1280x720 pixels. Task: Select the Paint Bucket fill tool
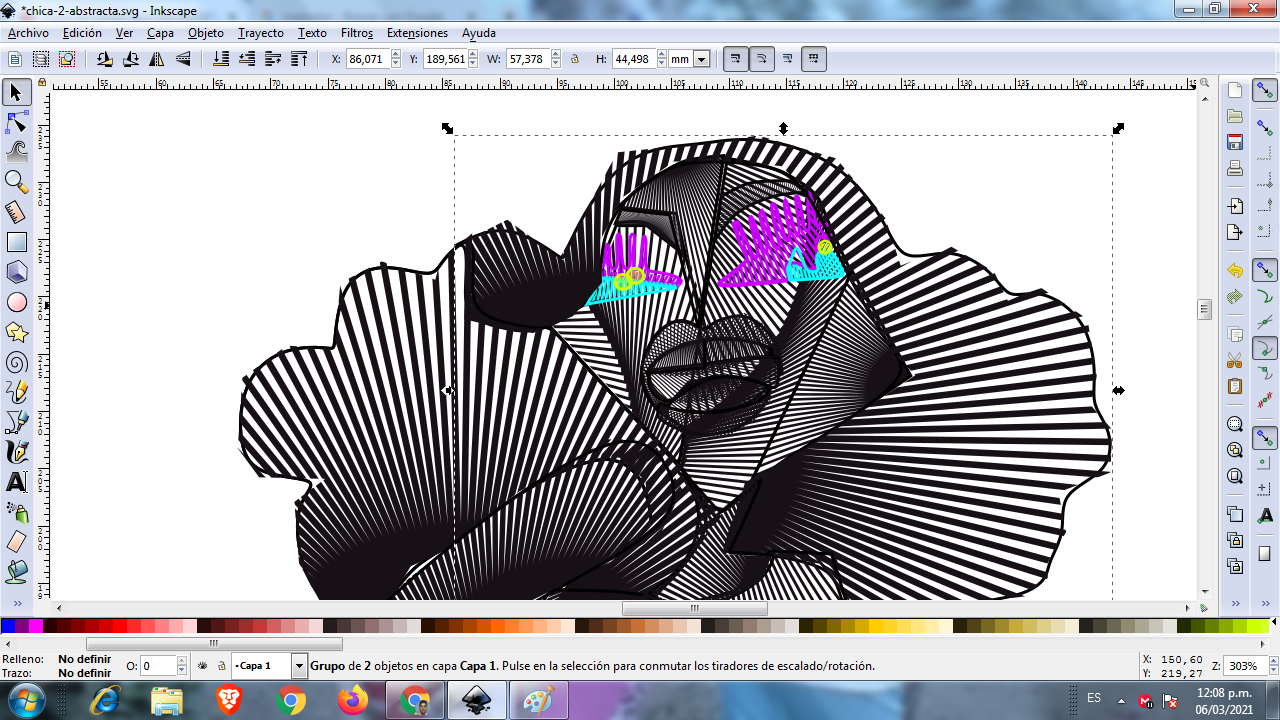(16, 571)
